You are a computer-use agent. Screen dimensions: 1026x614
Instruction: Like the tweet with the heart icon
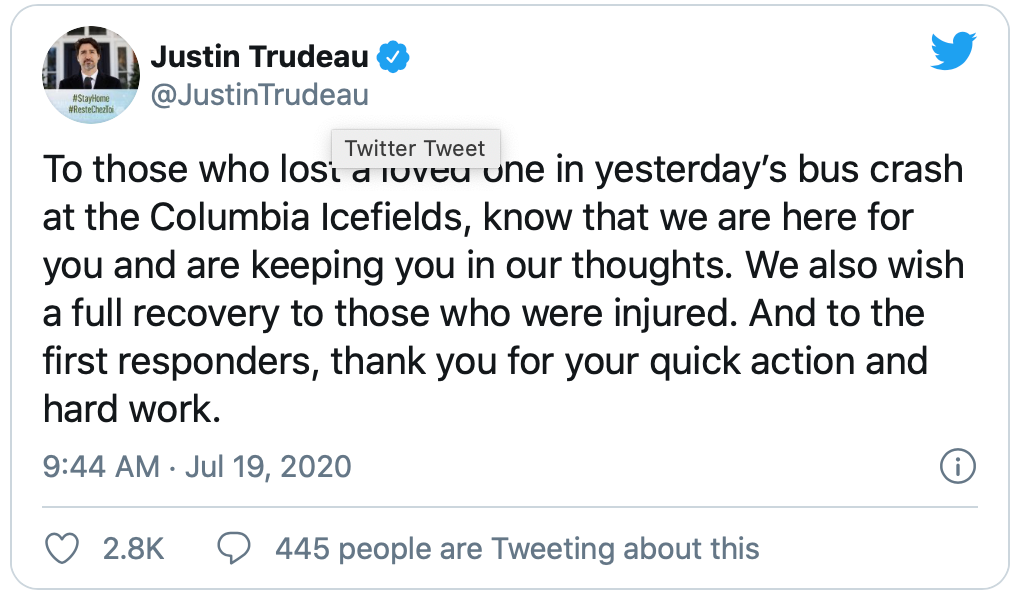[x=63, y=548]
